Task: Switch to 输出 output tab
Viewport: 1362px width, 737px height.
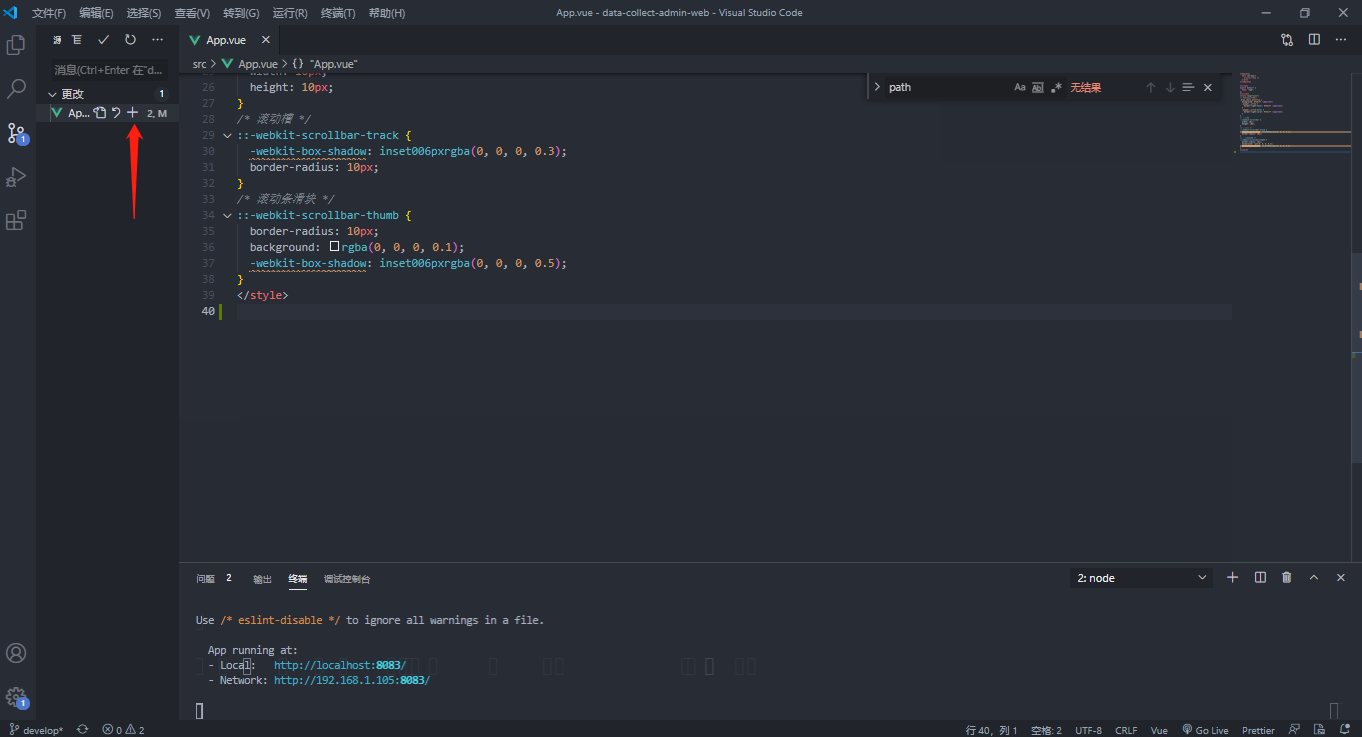Action: (x=262, y=579)
